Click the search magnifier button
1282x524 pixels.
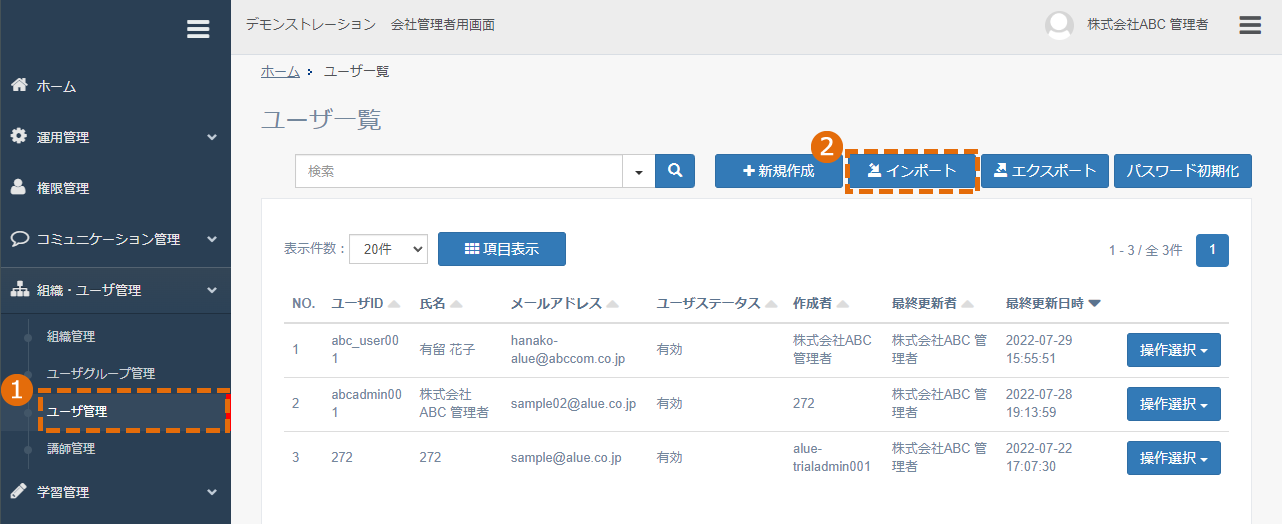pyautogui.click(x=675, y=171)
